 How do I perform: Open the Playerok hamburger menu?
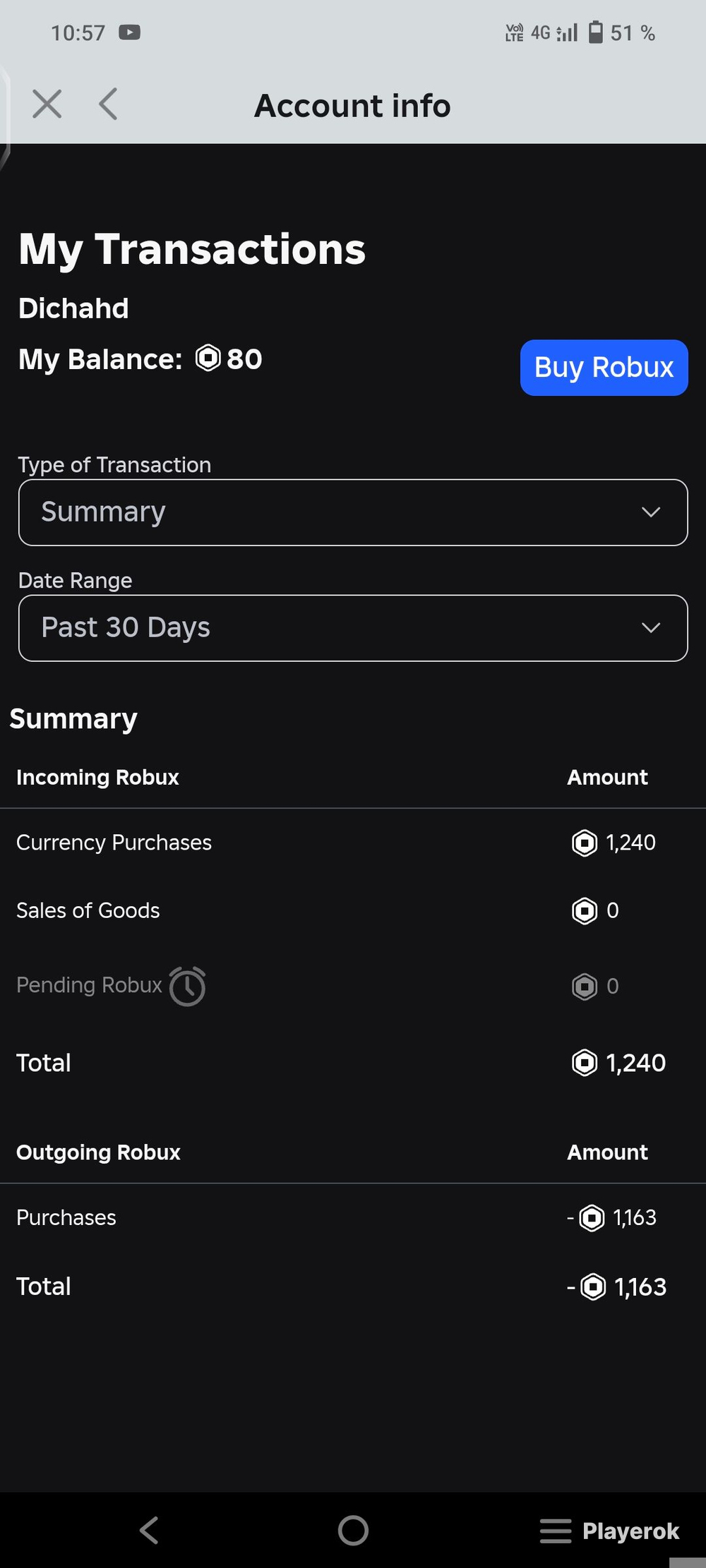click(x=556, y=1531)
